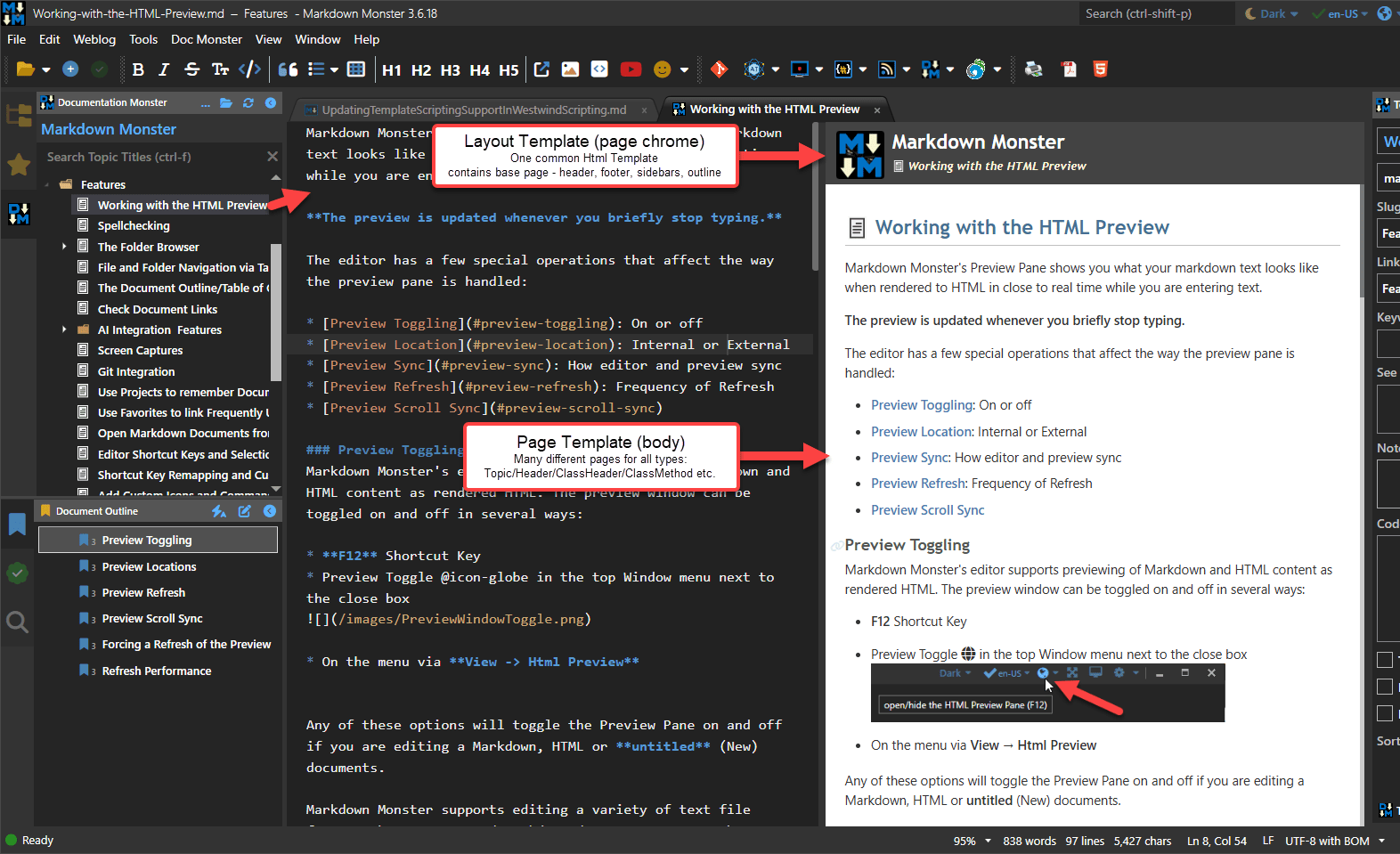Screen dimensions: 1400x854
Task: Show the Favorites sidebar star icon
Action: pos(18,164)
